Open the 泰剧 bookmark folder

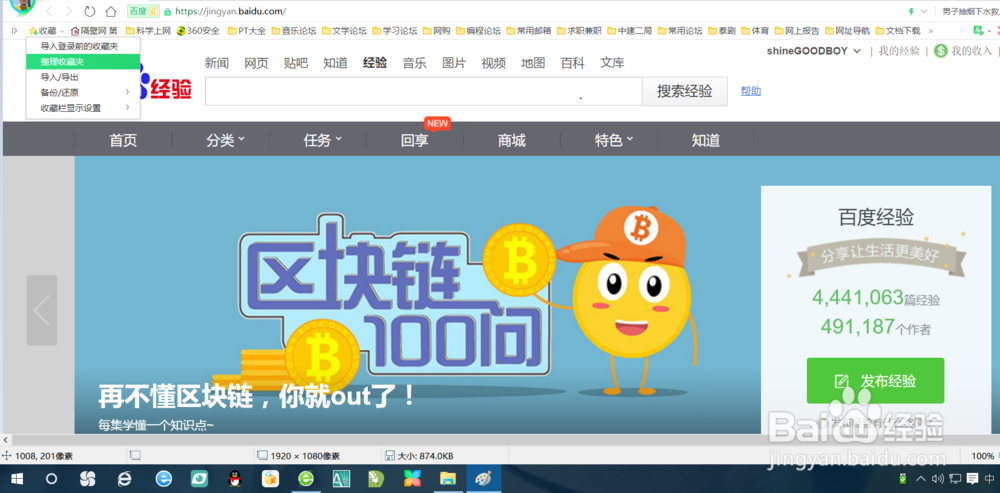pos(721,31)
